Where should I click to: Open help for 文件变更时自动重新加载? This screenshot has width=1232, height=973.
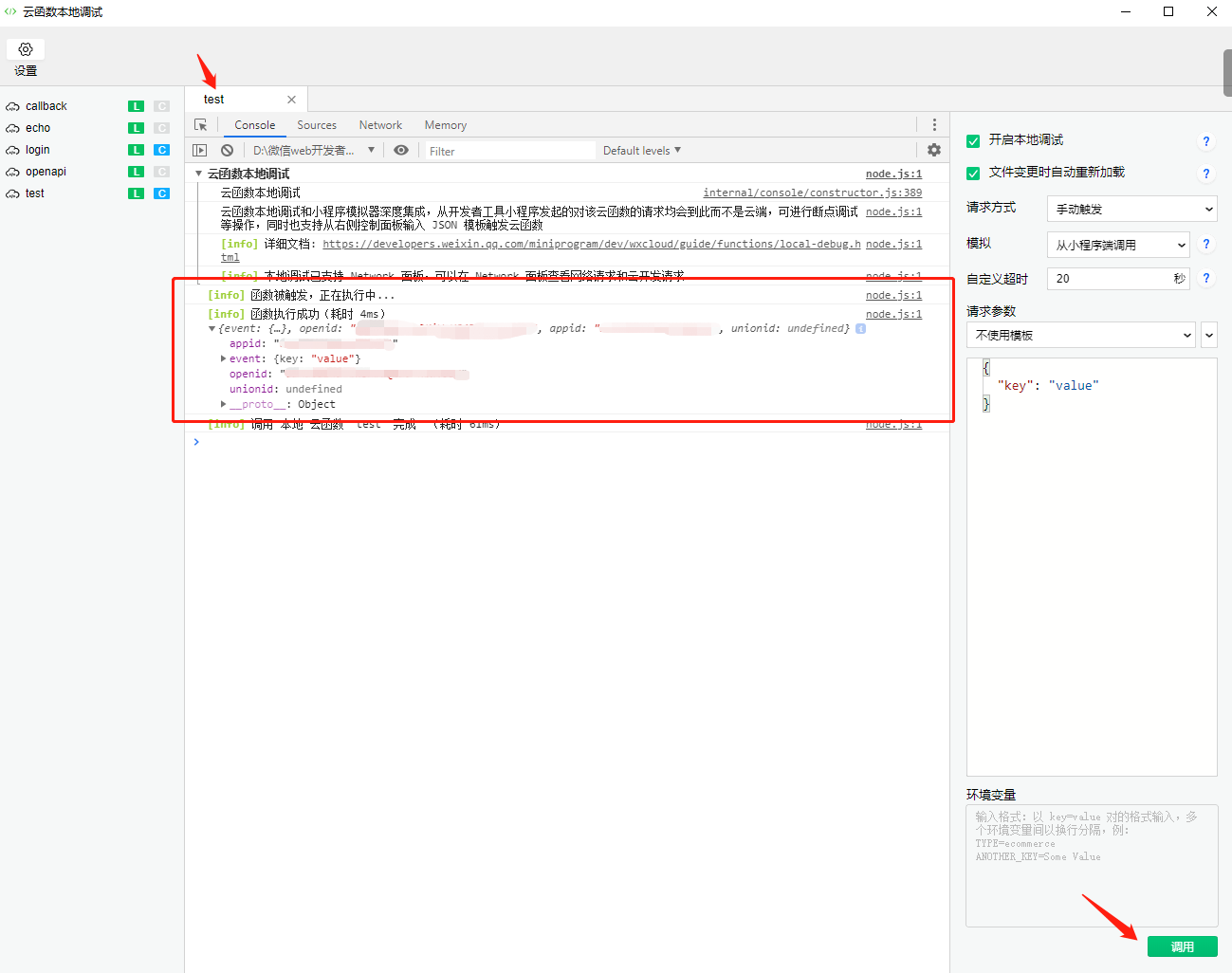1206,174
